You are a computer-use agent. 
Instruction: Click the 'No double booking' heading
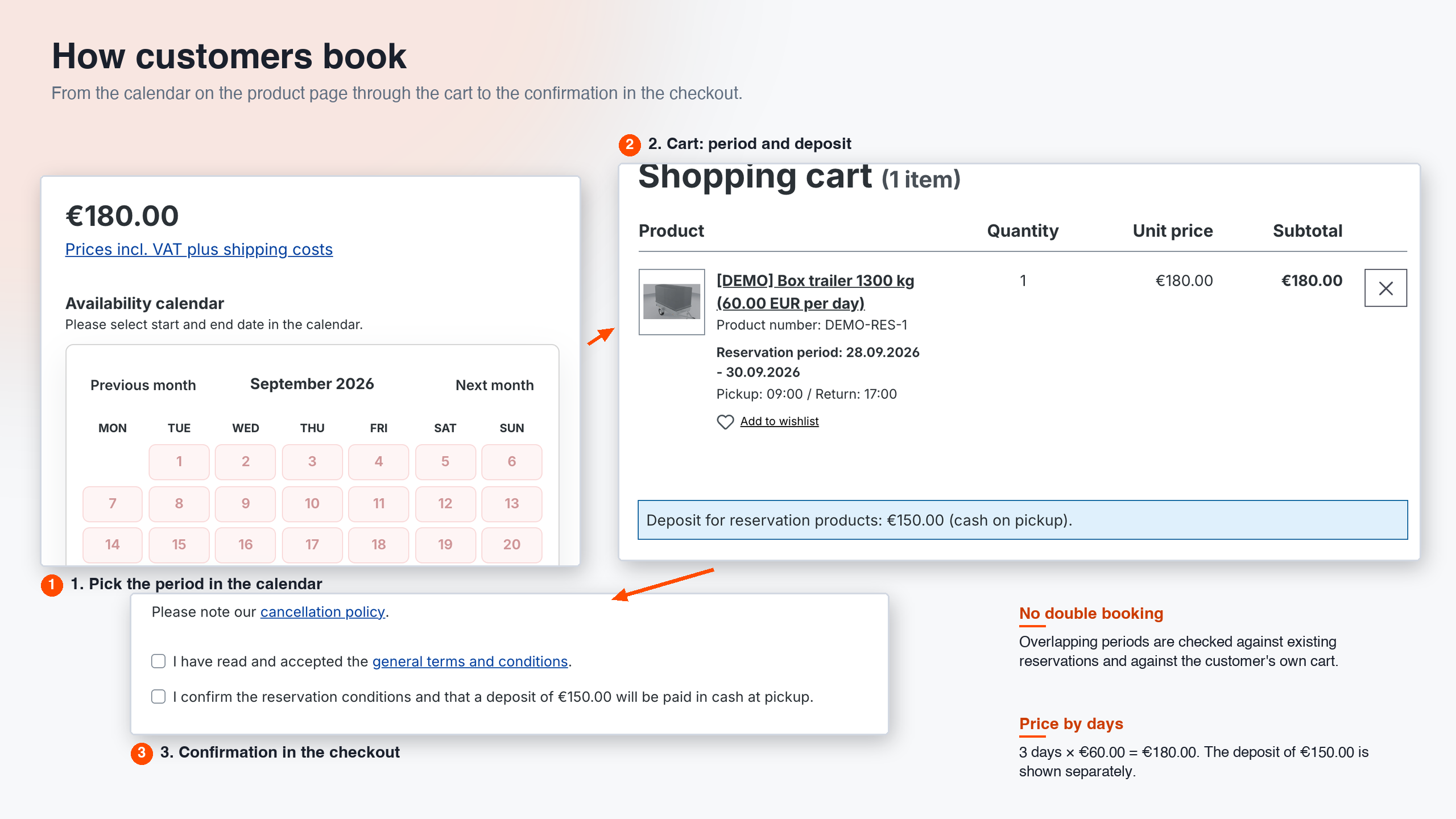pyautogui.click(x=1091, y=614)
